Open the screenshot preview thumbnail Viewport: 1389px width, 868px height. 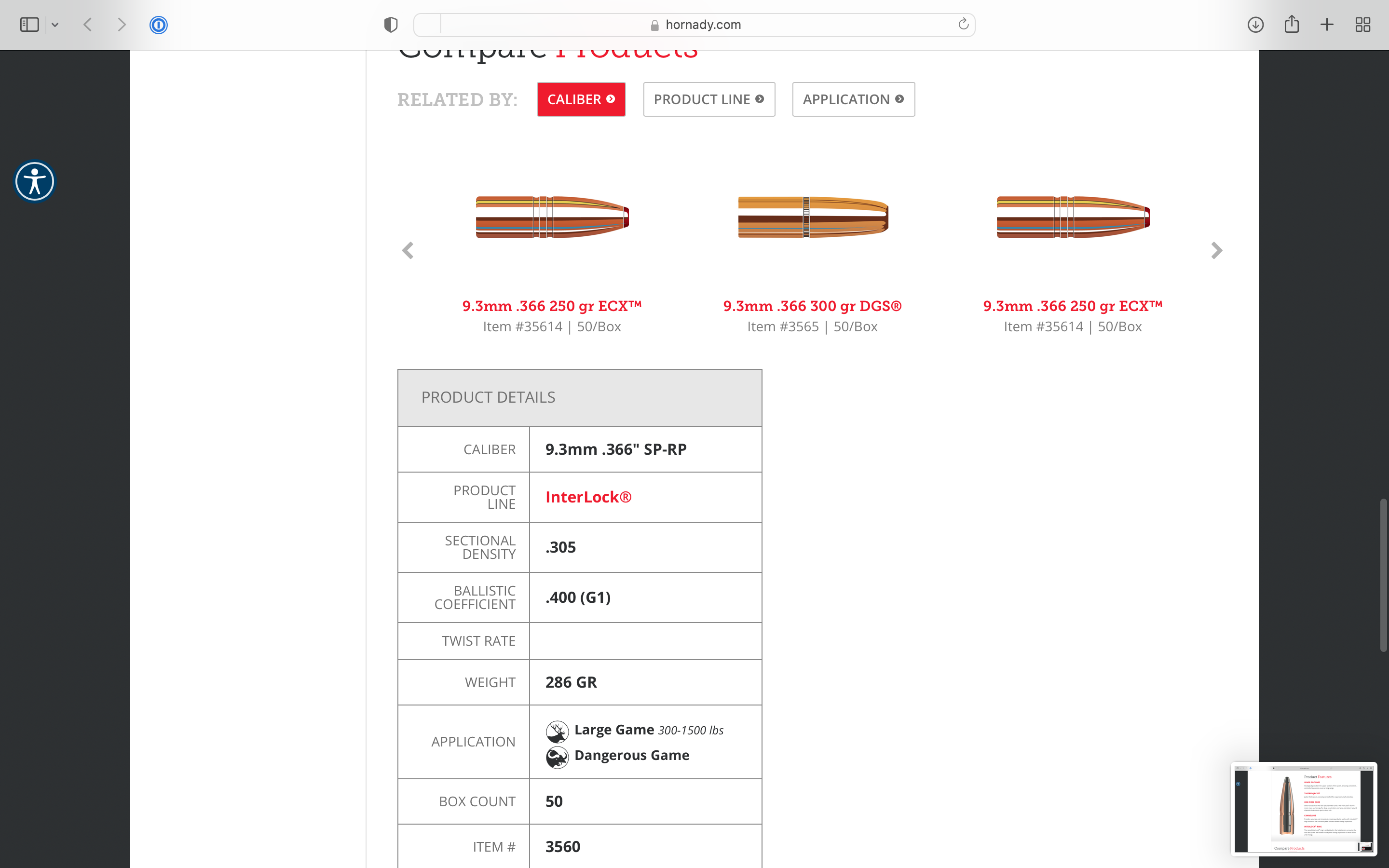pyautogui.click(x=1304, y=808)
